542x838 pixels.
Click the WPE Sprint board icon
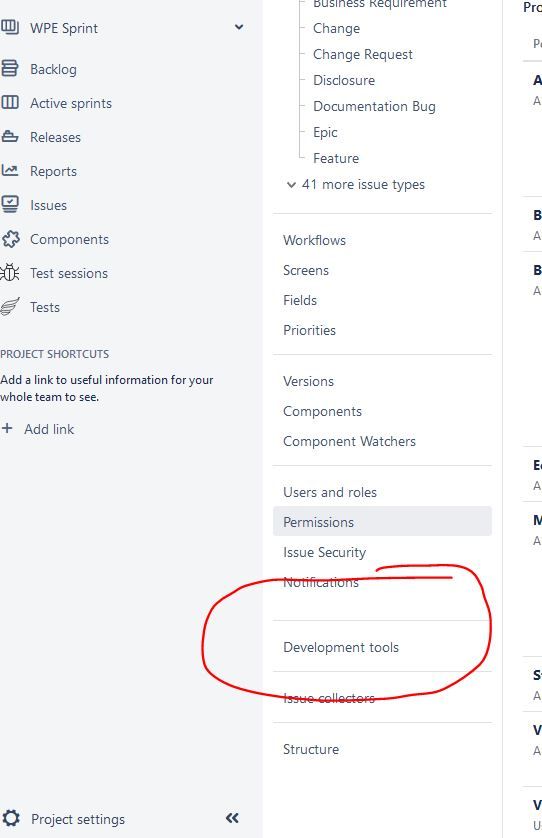tap(10, 27)
